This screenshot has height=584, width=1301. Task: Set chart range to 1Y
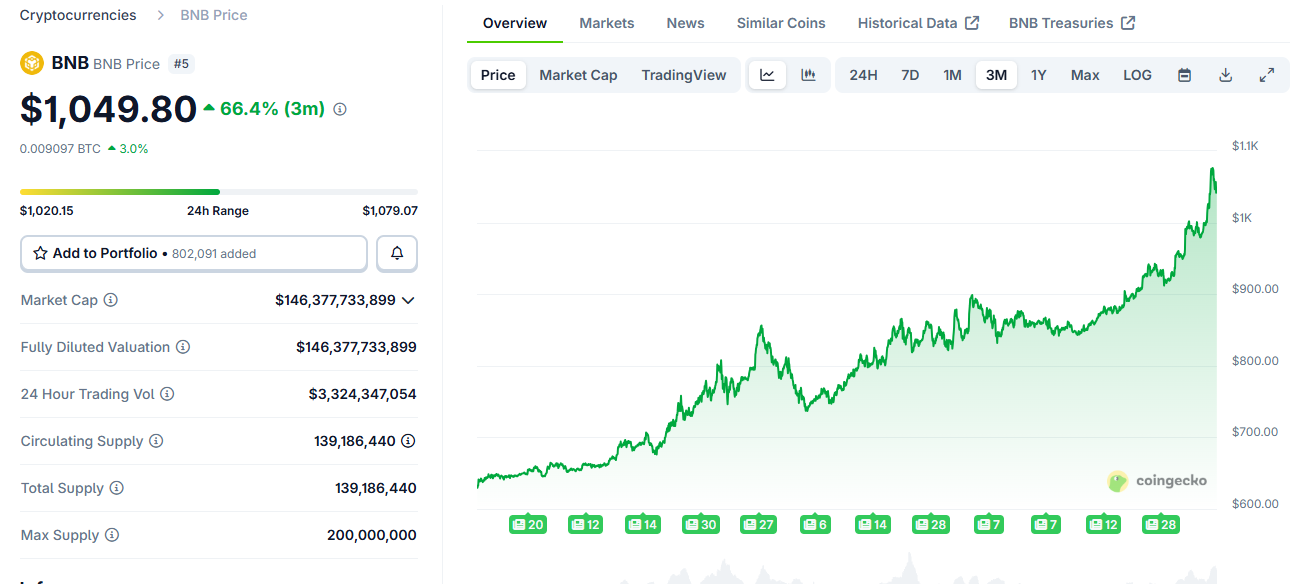point(1039,75)
